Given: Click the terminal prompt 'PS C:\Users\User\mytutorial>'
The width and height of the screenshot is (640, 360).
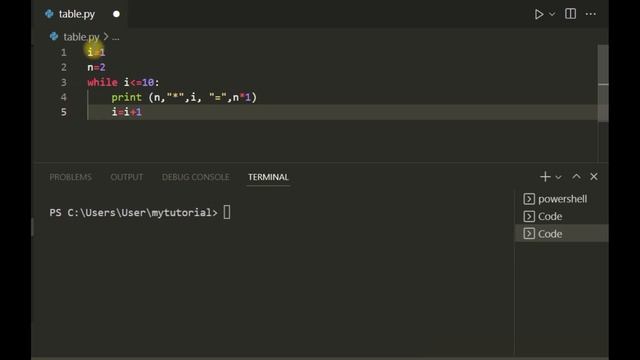Looking at the screenshot, I should (133, 213).
